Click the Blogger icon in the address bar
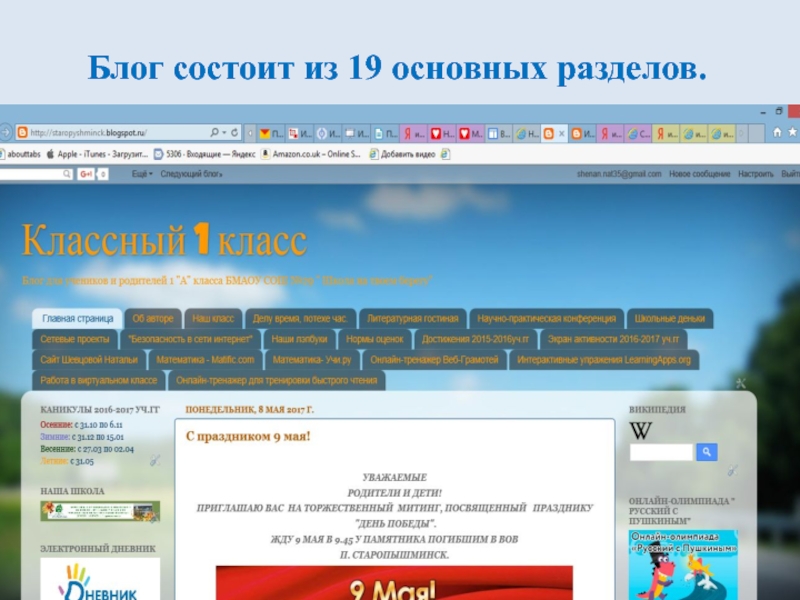 point(21,133)
